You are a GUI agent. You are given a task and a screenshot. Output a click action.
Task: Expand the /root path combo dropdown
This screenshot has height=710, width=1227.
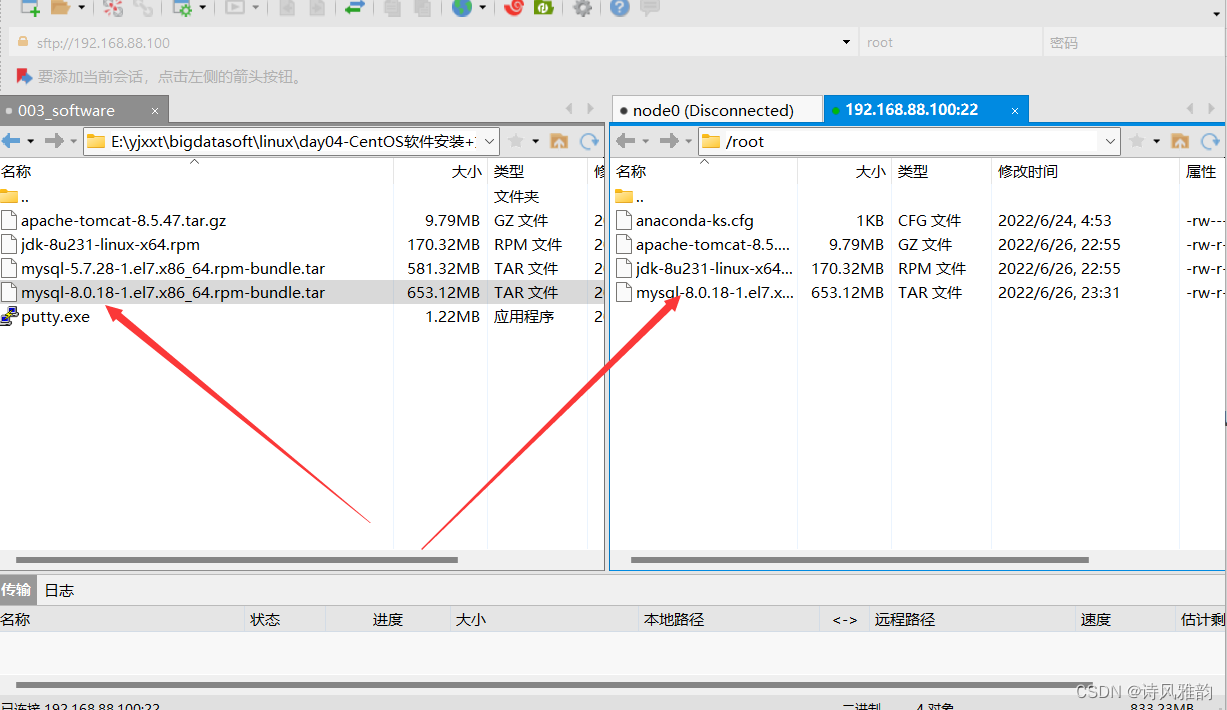click(1110, 141)
